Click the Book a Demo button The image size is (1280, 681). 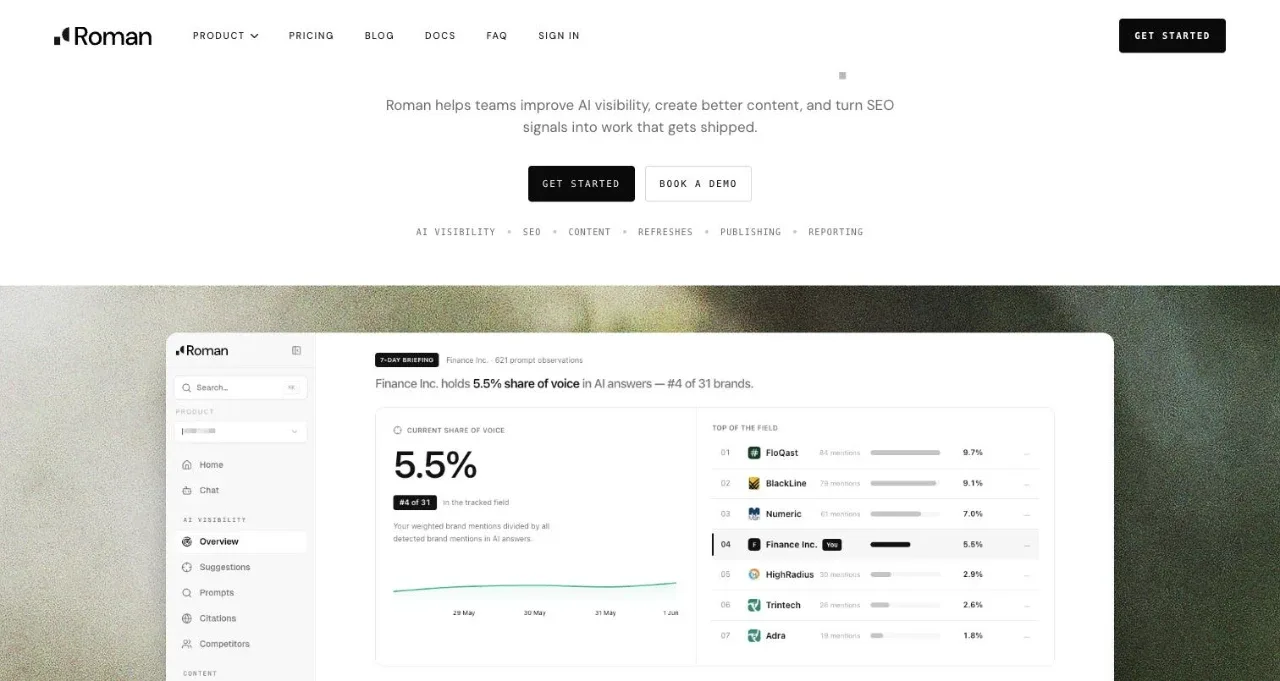[x=698, y=184]
